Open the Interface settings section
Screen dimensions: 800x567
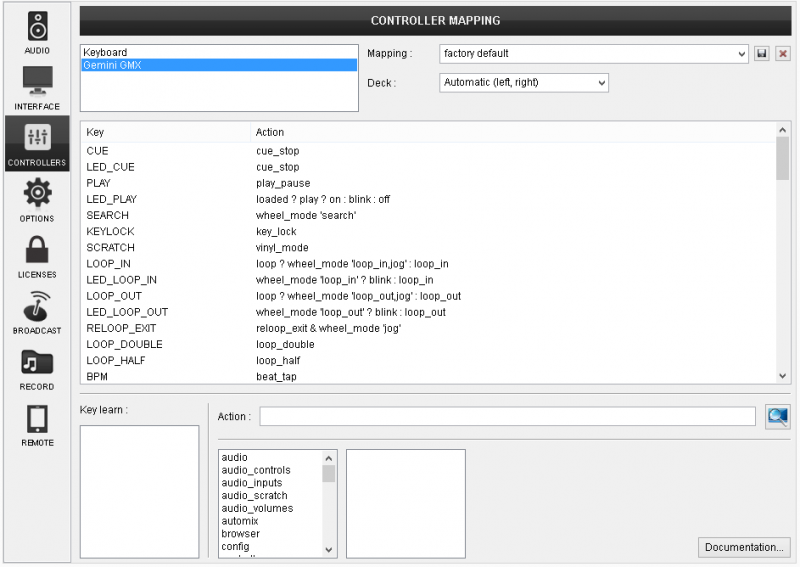click(37, 88)
